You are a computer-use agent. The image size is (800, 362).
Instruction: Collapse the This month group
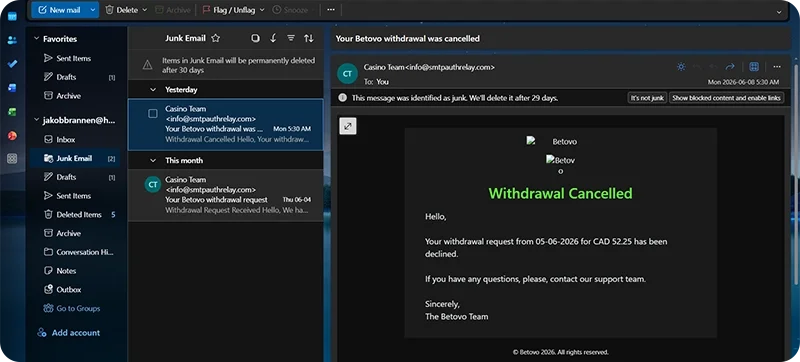tap(153, 161)
